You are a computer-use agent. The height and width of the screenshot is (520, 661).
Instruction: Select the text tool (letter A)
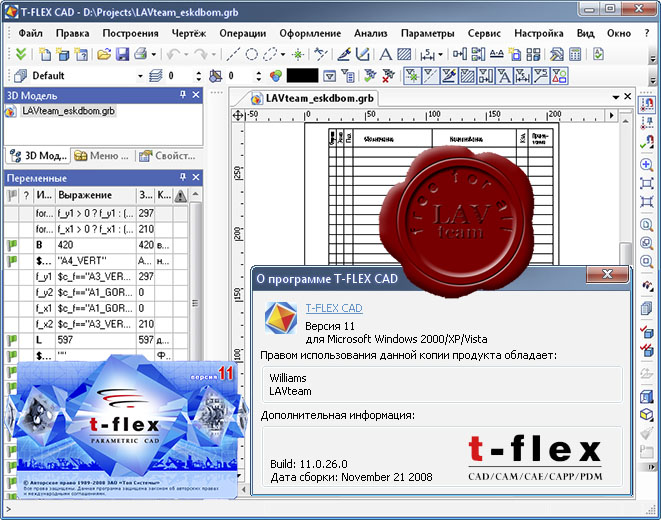[385, 54]
